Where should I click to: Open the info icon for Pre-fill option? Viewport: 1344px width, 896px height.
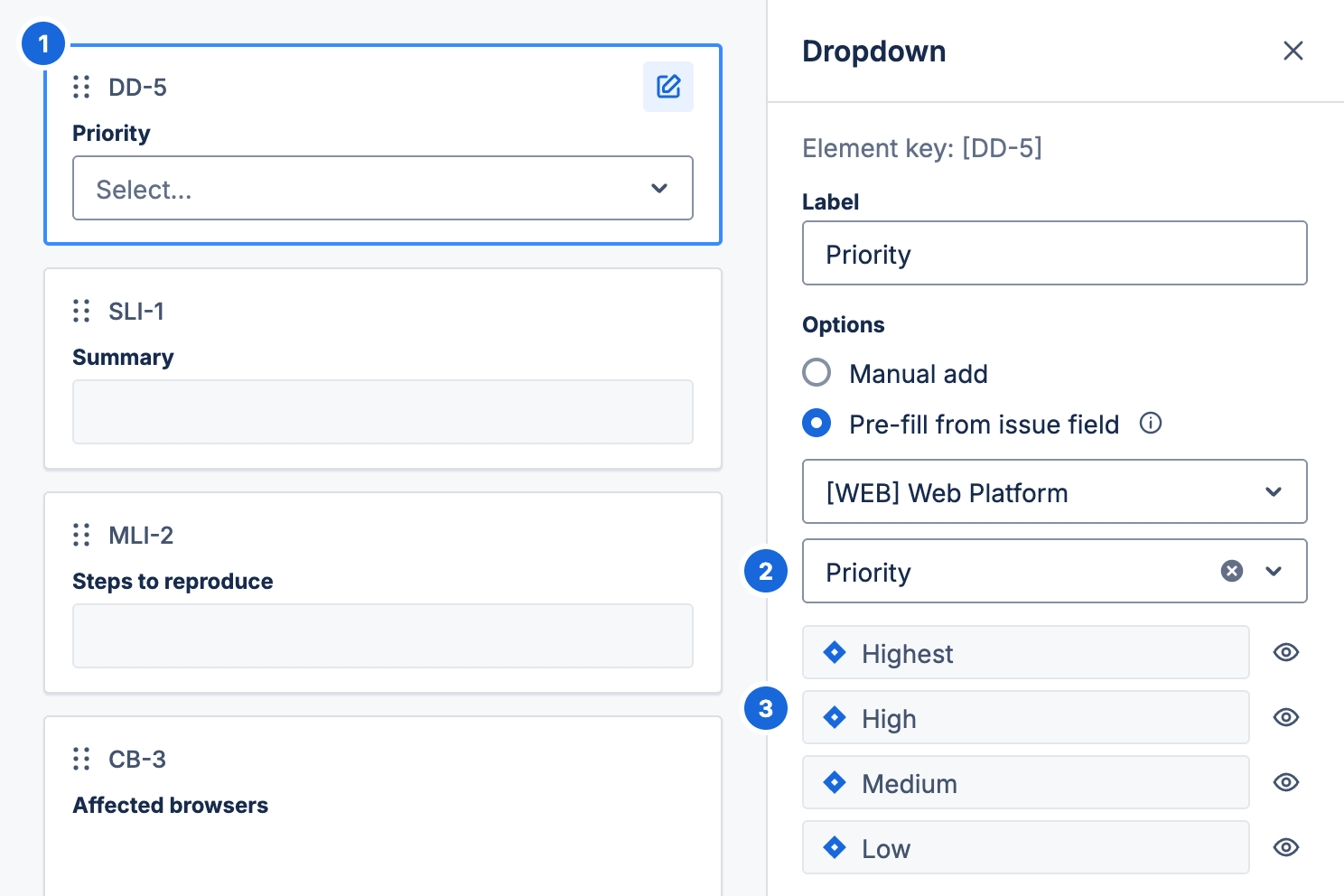[x=1151, y=423]
